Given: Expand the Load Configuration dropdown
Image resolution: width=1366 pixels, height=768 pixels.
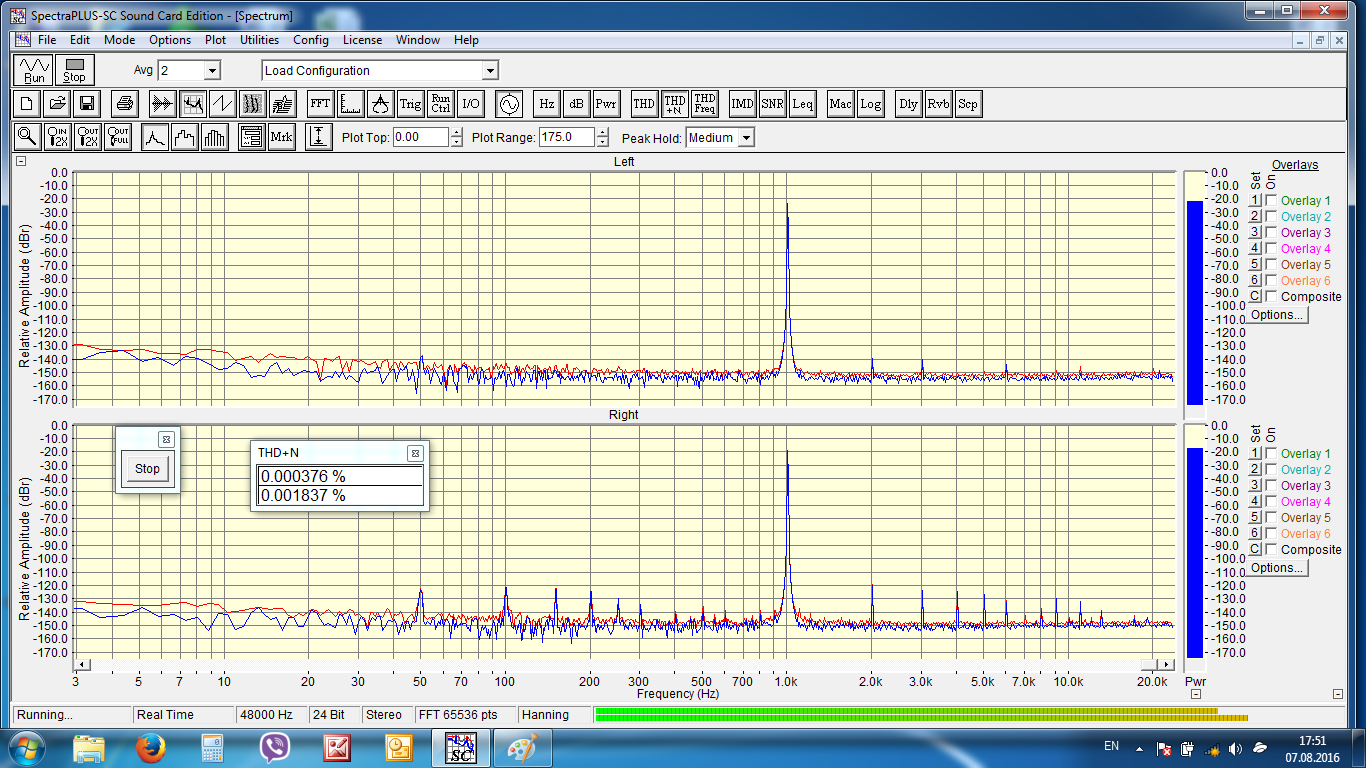Looking at the screenshot, I should [x=489, y=71].
